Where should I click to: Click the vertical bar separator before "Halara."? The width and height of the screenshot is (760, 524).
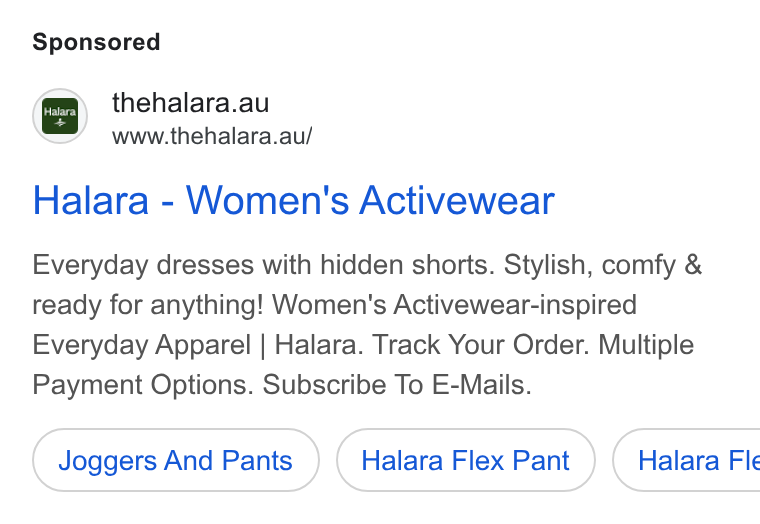point(263,346)
